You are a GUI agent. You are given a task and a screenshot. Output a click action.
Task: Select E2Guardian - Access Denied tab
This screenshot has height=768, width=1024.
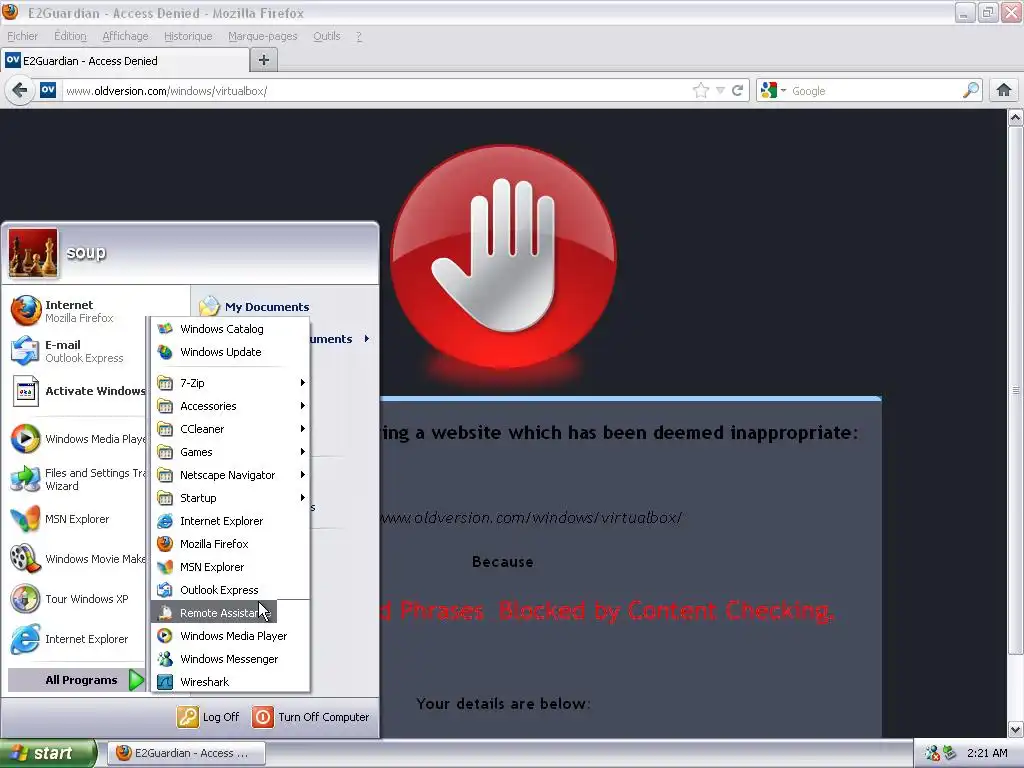[125, 61]
